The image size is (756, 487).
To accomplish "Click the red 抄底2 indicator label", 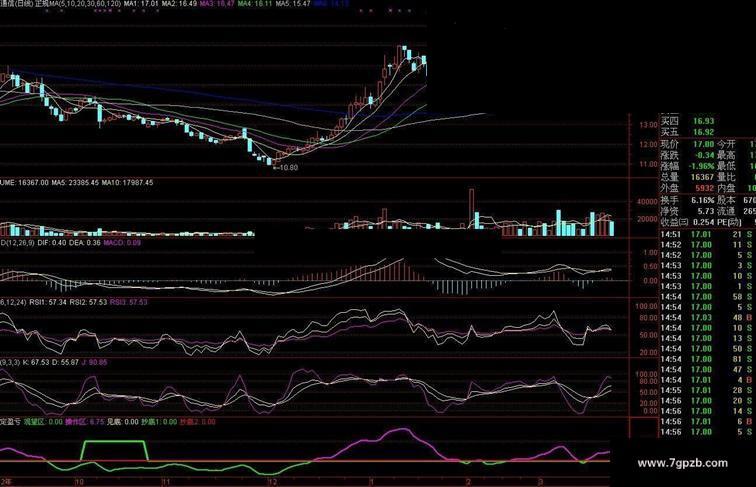I will click(x=198, y=422).
